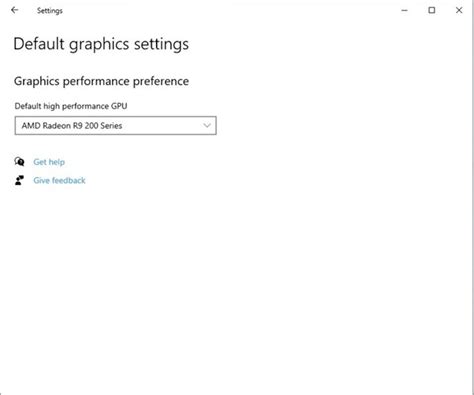Click the empty title bar area between Settings and minimize
Viewport: 474px width, 395px height.
[x=230, y=10]
